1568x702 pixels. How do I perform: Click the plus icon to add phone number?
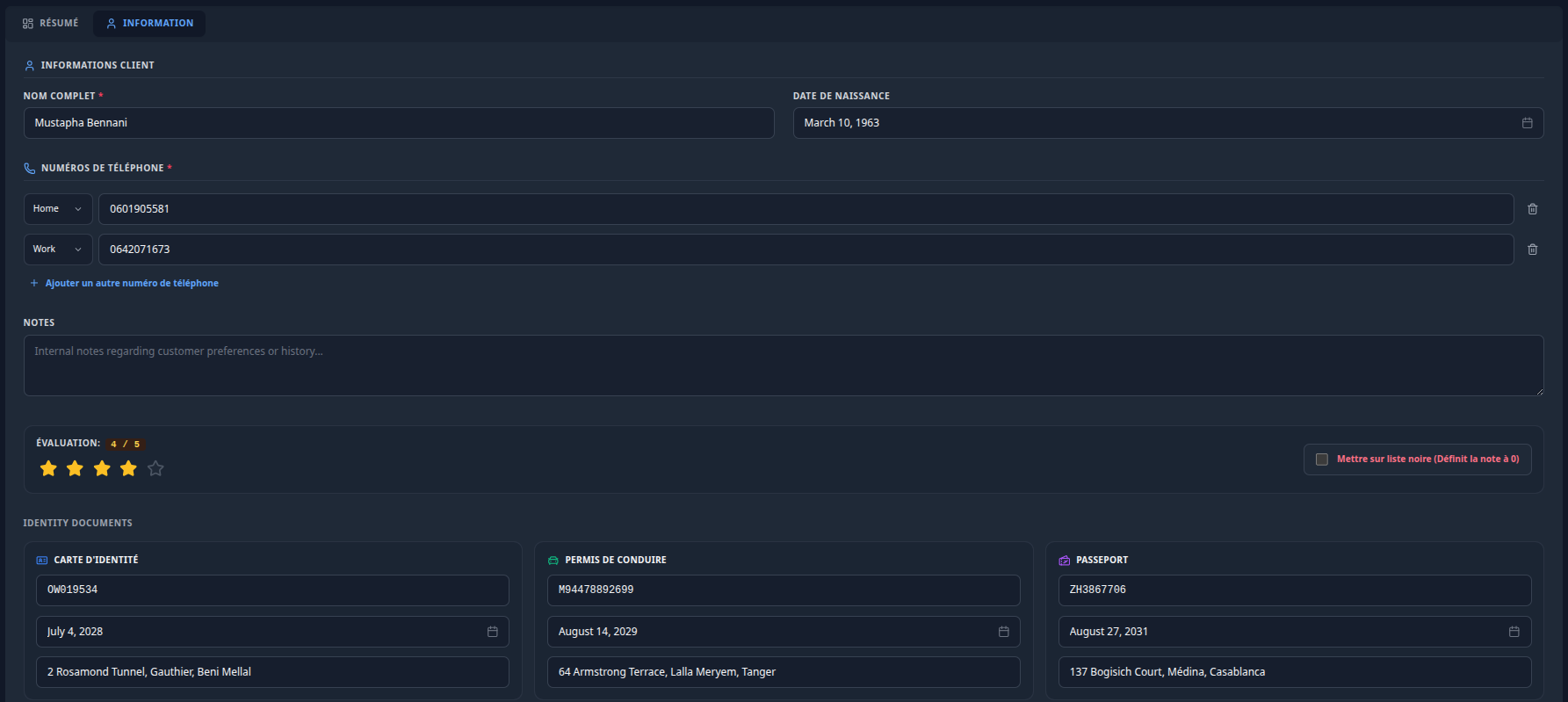pos(34,283)
